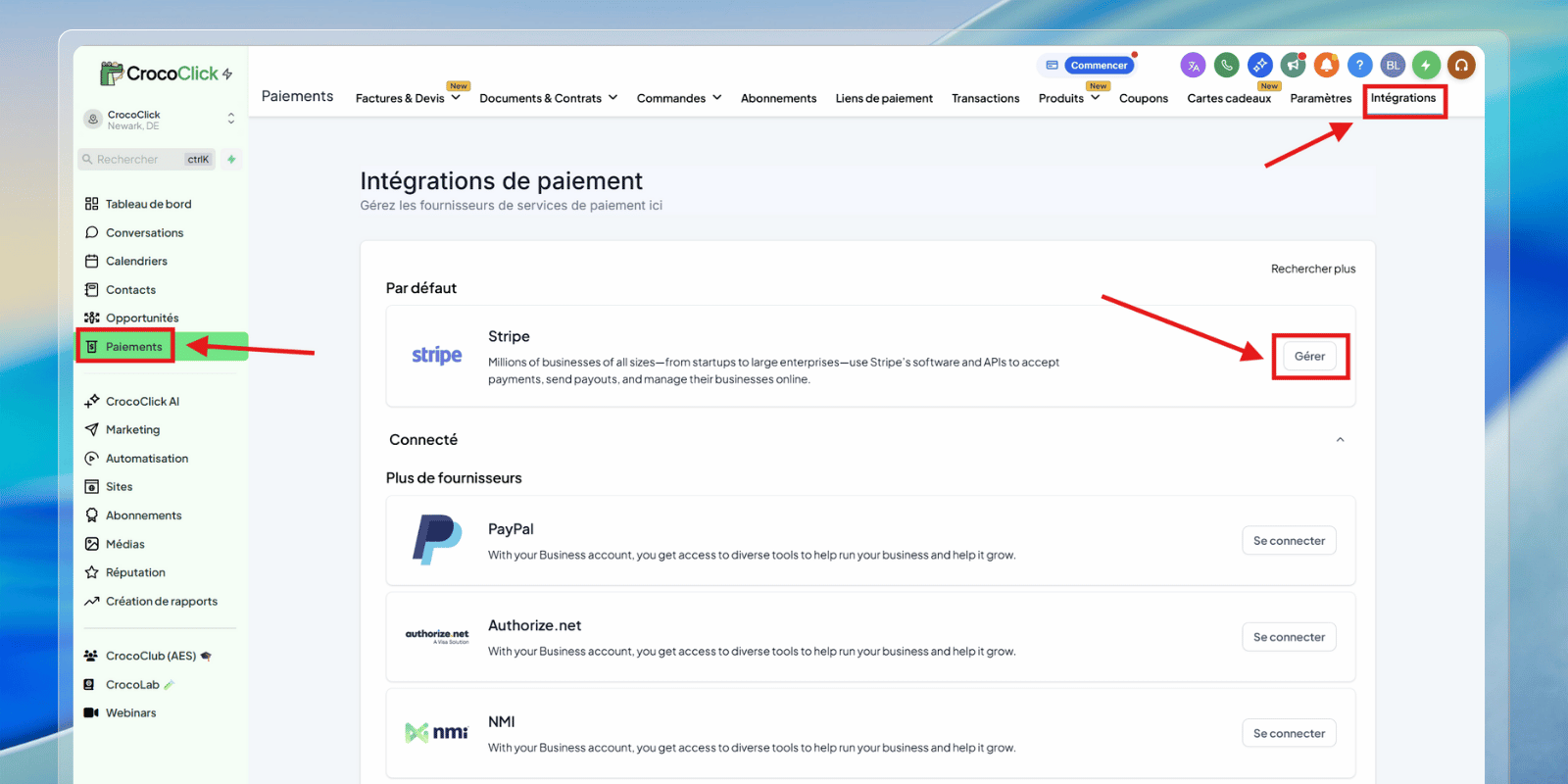Open CrocoClub (AES) in the sidebar

point(150,656)
